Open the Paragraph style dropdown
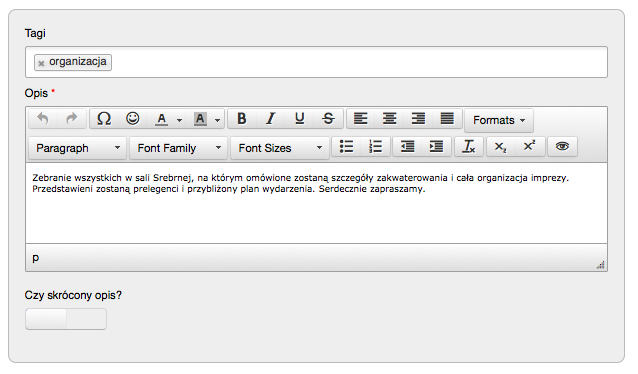 click(78, 148)
